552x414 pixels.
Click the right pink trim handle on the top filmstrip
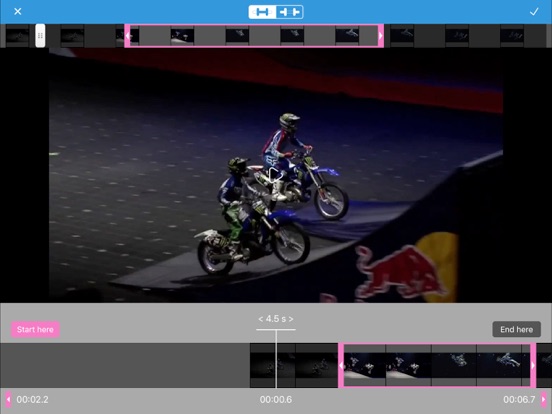[381, 36]
